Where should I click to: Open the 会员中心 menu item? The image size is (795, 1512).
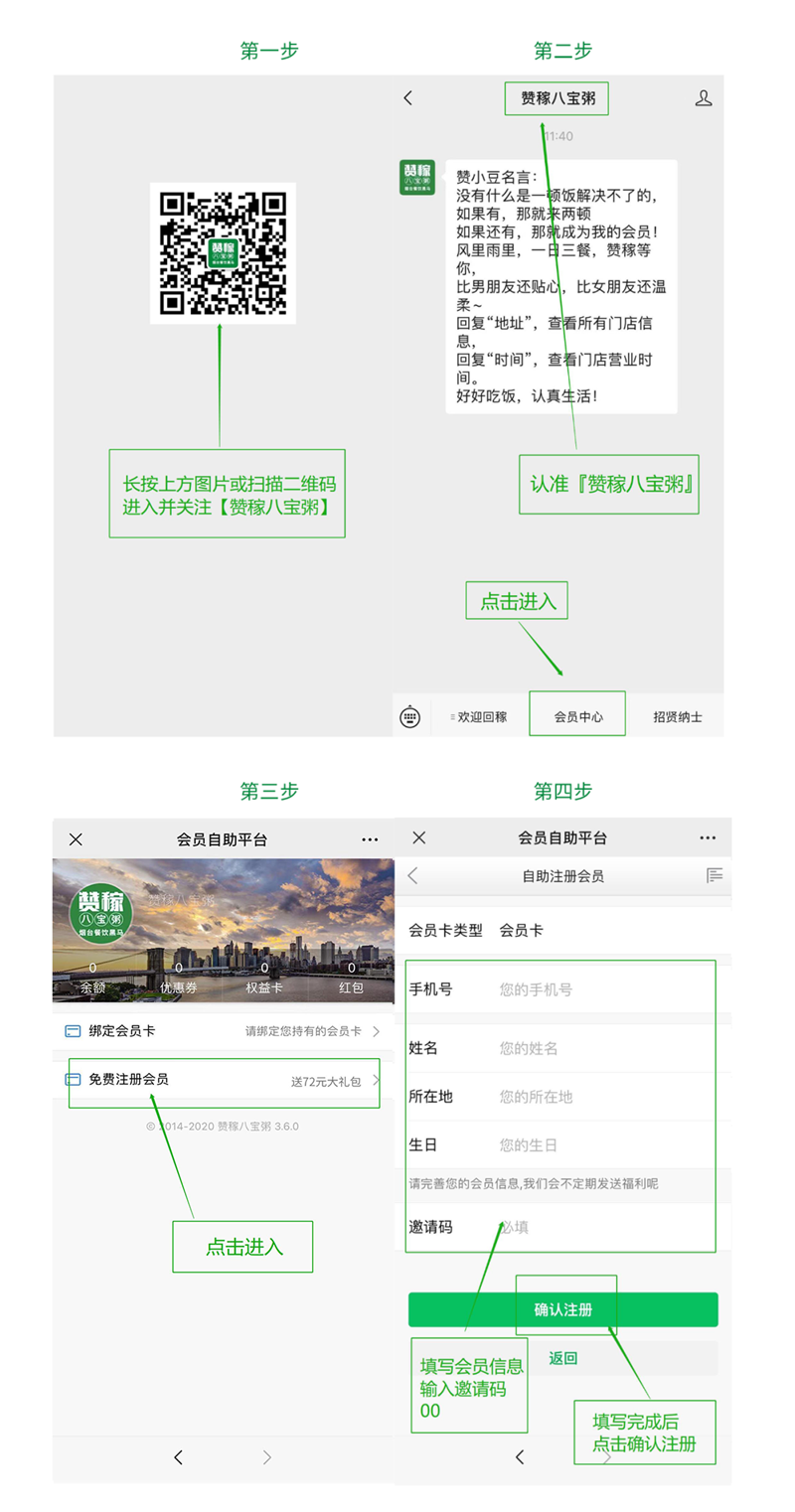pos(577,716)
